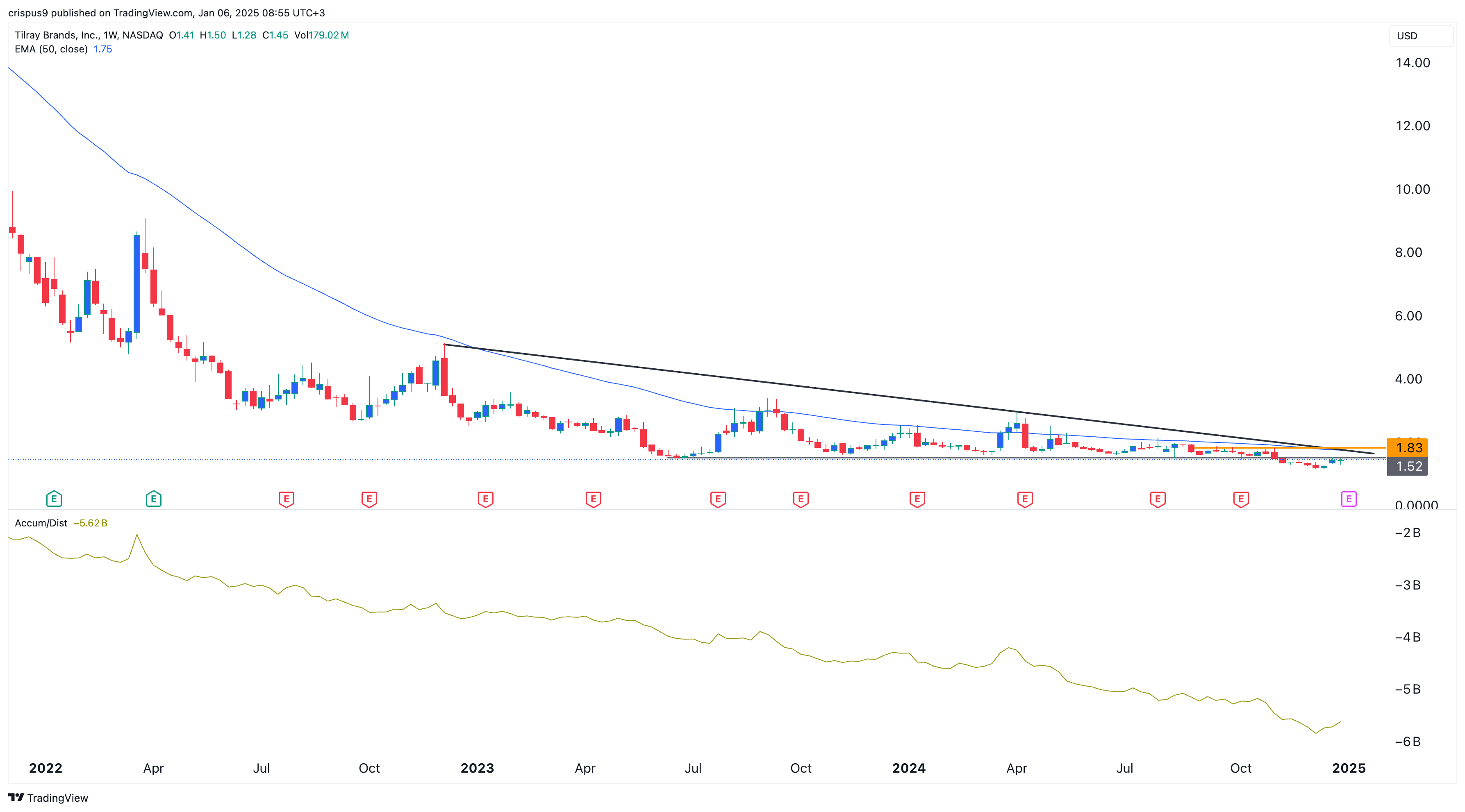Click the EMA (50, close) indicator label
The image size is (1465, 812).
51,49
